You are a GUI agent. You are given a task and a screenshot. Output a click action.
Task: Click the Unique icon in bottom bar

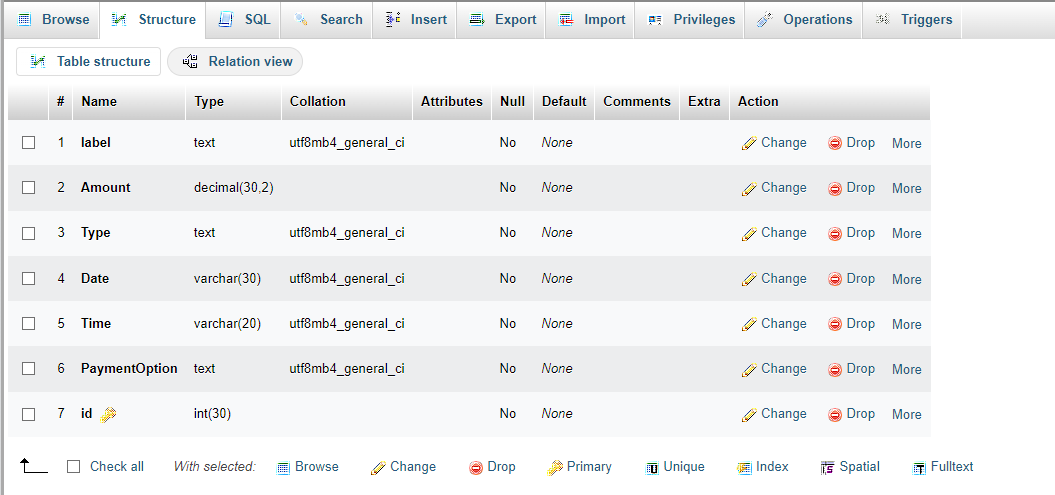click(652, 468)
